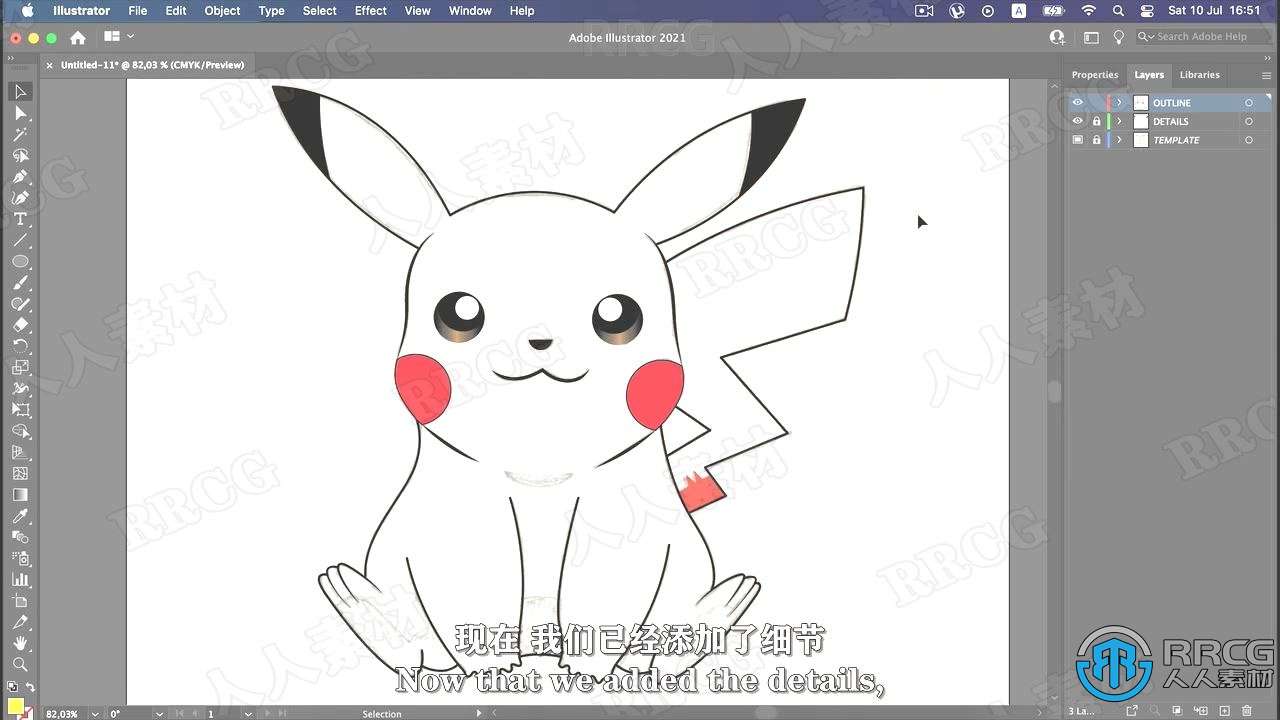The height and width of the screenshot is (720, 1280).
Task: Click OUTLINE layer thumbnail
Action: click(x=1140, y=103)
